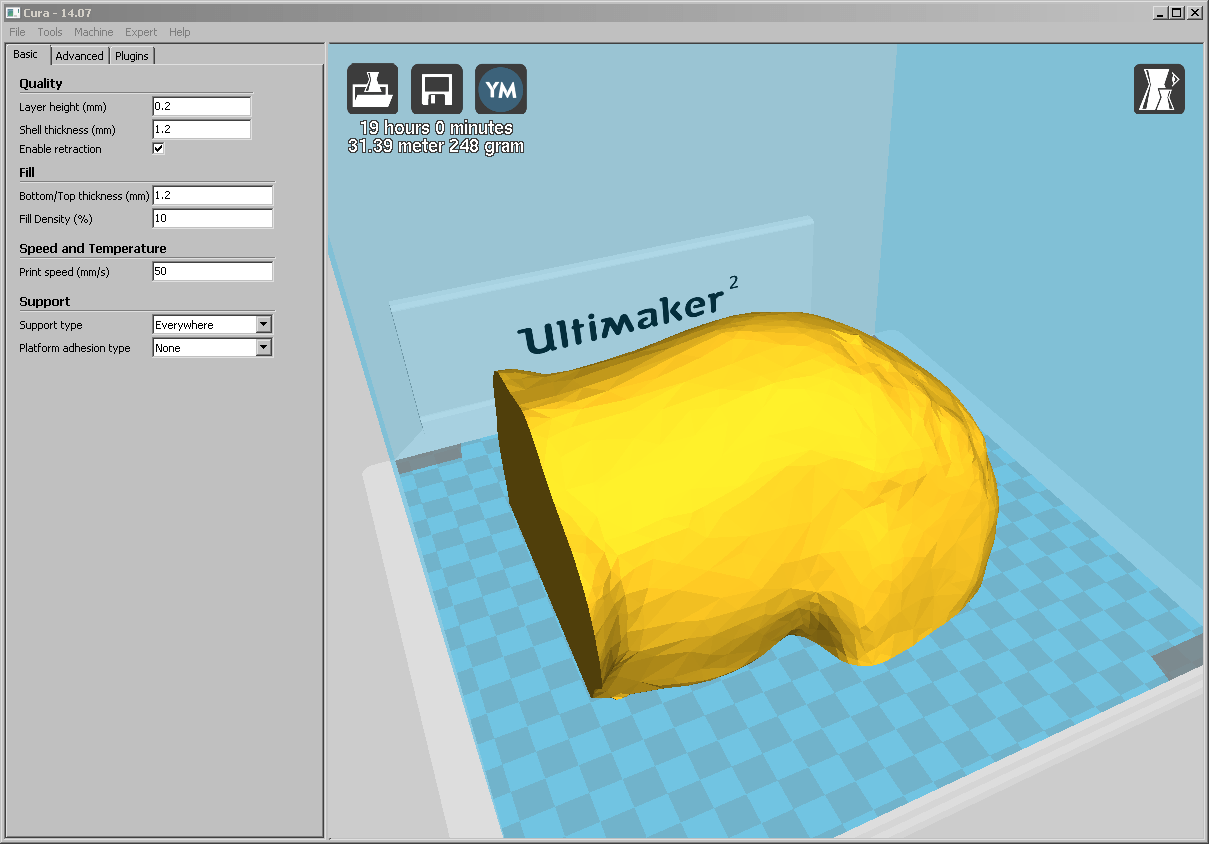This screenshot has width=1209, height=844.
Task: Click the 'Fill Density (%)' label
Action: click(x=56, y=219)
